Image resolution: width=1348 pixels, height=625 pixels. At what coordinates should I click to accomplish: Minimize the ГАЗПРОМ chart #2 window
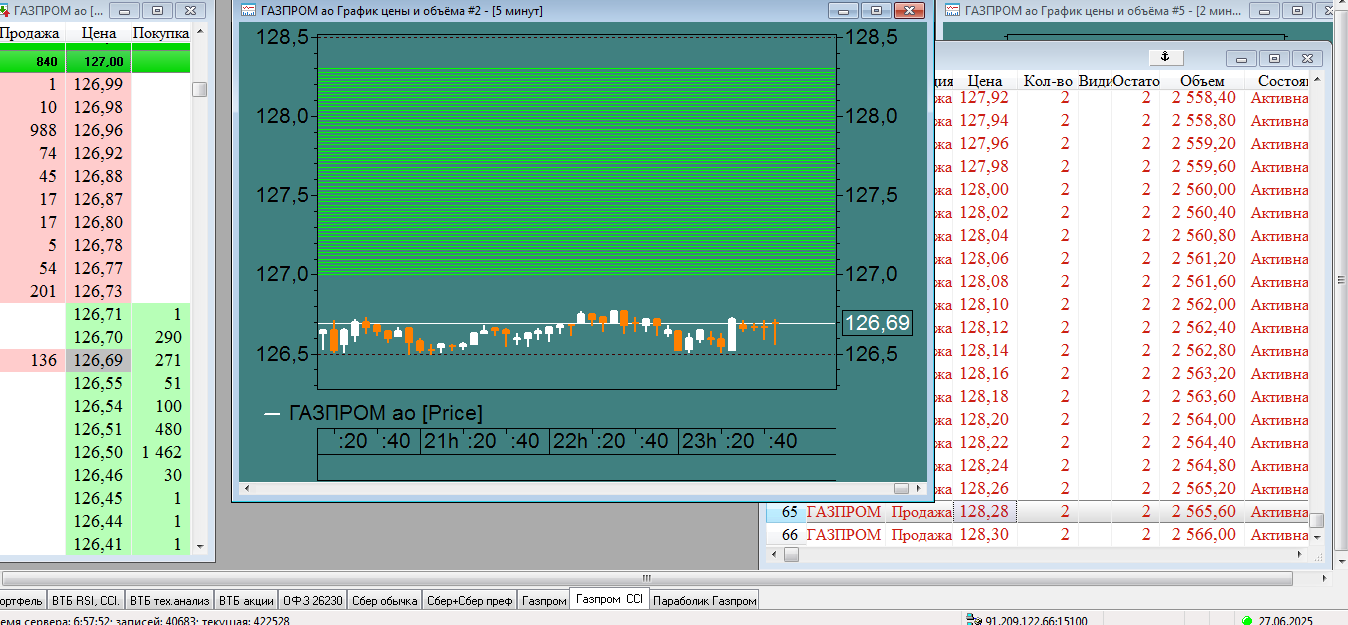[x=844, y=10]
